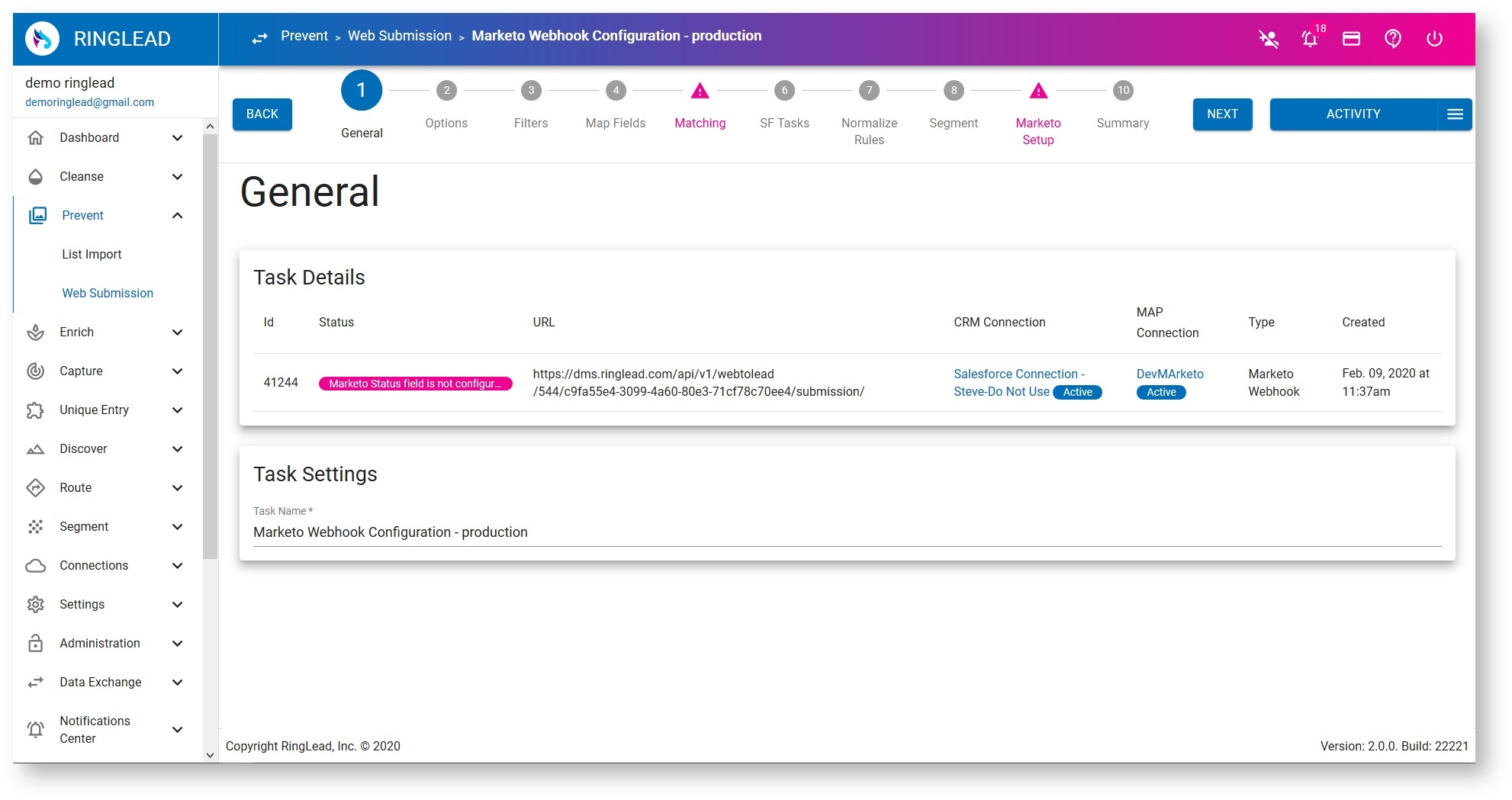Go to the Summary step
Viewport: 1512px width, 800px height.
(1122, 90)
